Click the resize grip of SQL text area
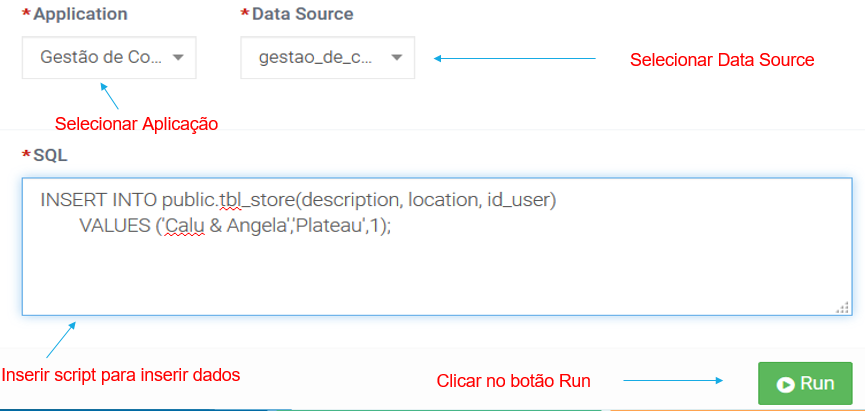The width and height of the screenshot is (865, 411). tap(842, 307)
